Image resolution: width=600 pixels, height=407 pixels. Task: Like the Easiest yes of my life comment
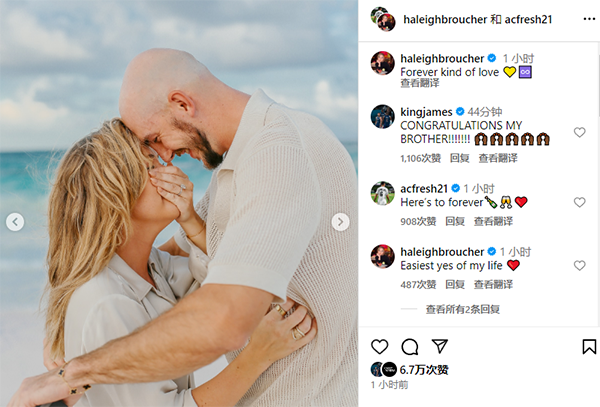click(x=580, y=265)
